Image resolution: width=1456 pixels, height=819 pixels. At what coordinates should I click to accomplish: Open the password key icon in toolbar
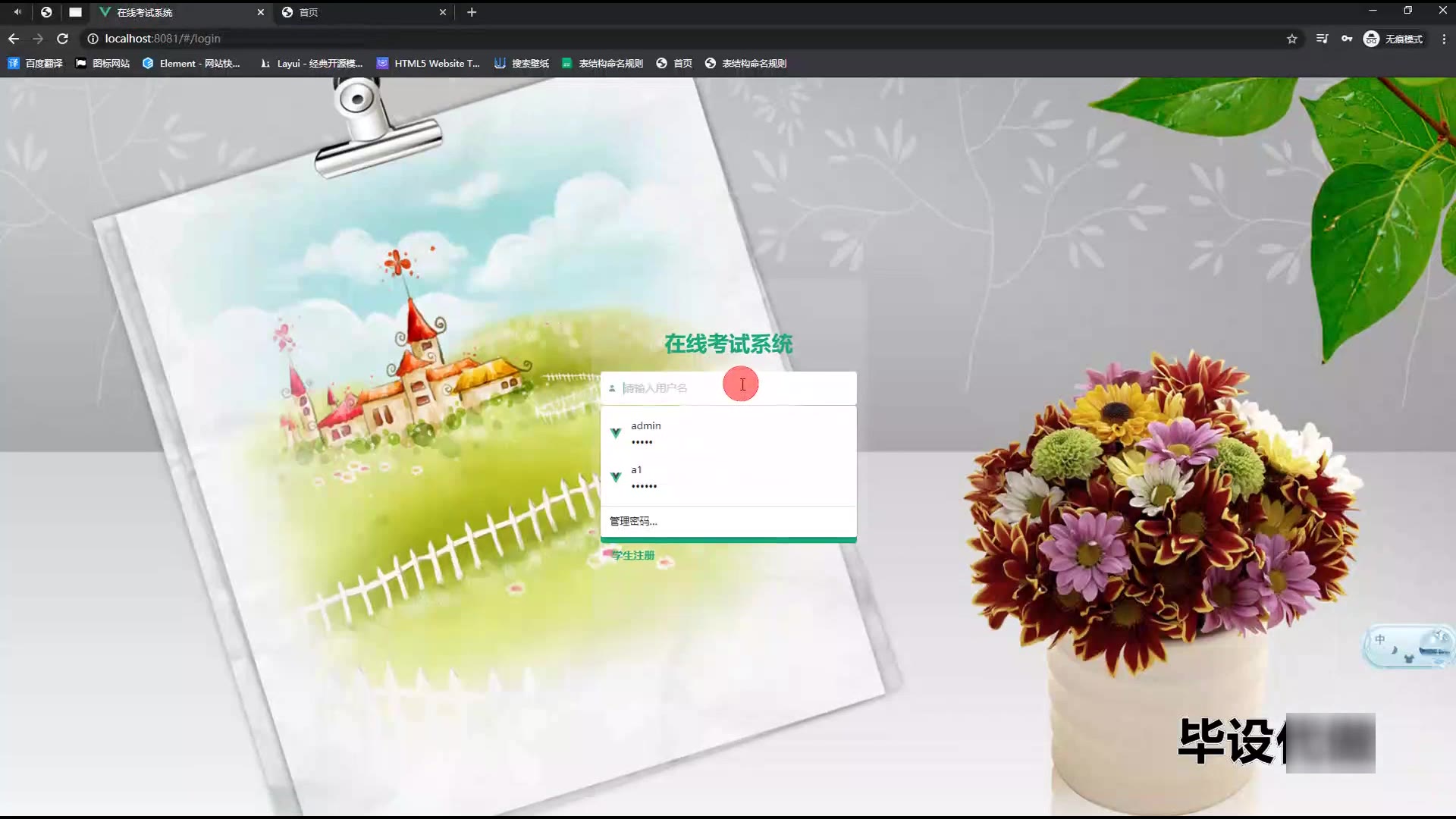pyautogui.click(x=1347, y=39)
